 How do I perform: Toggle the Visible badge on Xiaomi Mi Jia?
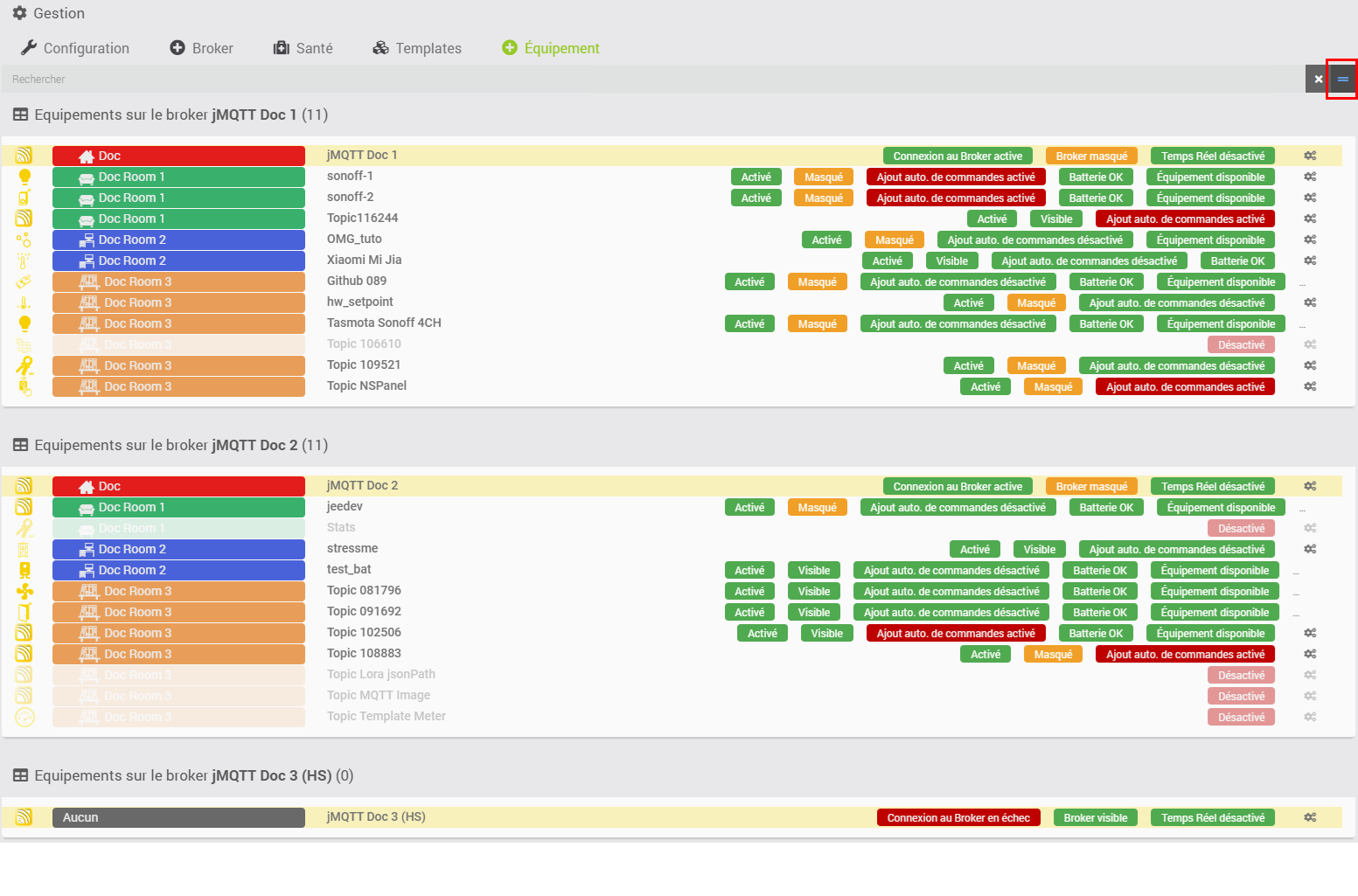951,261
